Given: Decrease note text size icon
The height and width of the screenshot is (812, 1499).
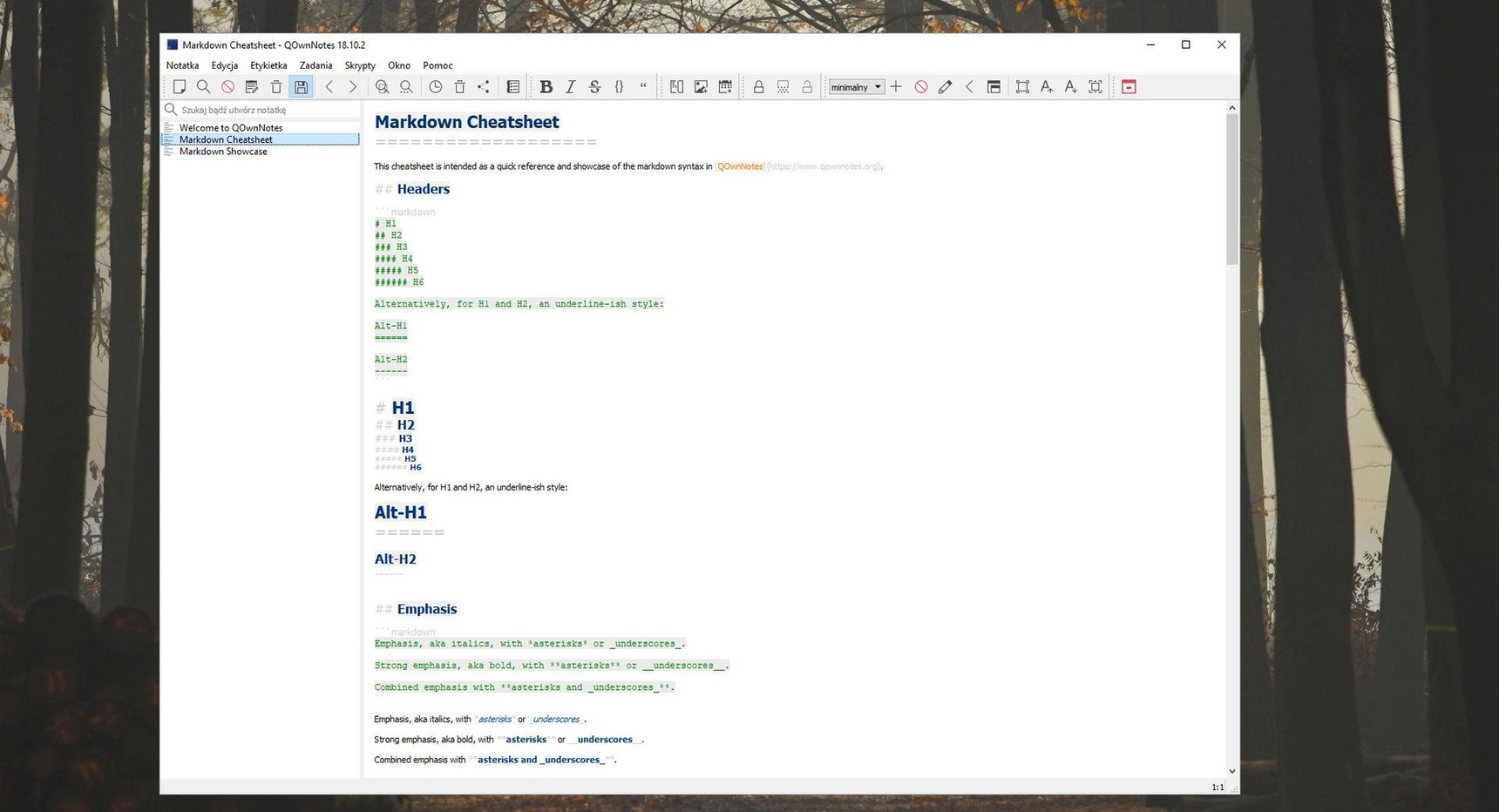Looking at the screenshot, I should [x=1071, y=87].
